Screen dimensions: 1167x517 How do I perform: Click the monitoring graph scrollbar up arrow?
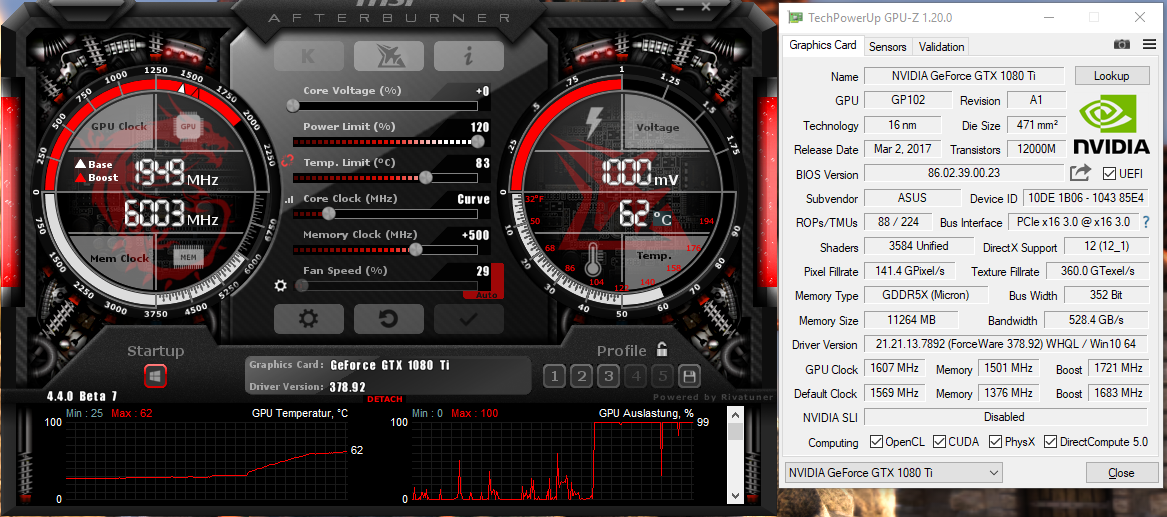click(x=735, y=415)
